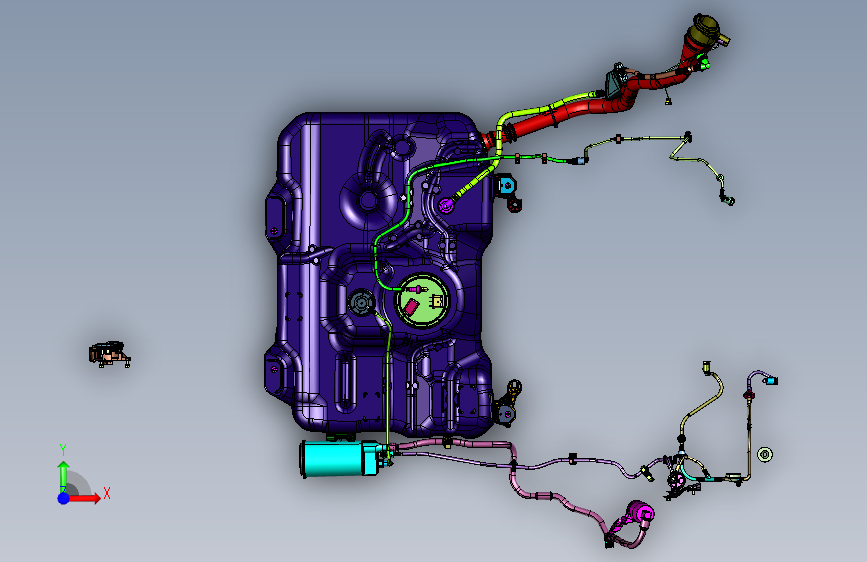Screen dimensions: 867x562
Task: Select the small brown bracket left of tank
Action: (109, 353)
